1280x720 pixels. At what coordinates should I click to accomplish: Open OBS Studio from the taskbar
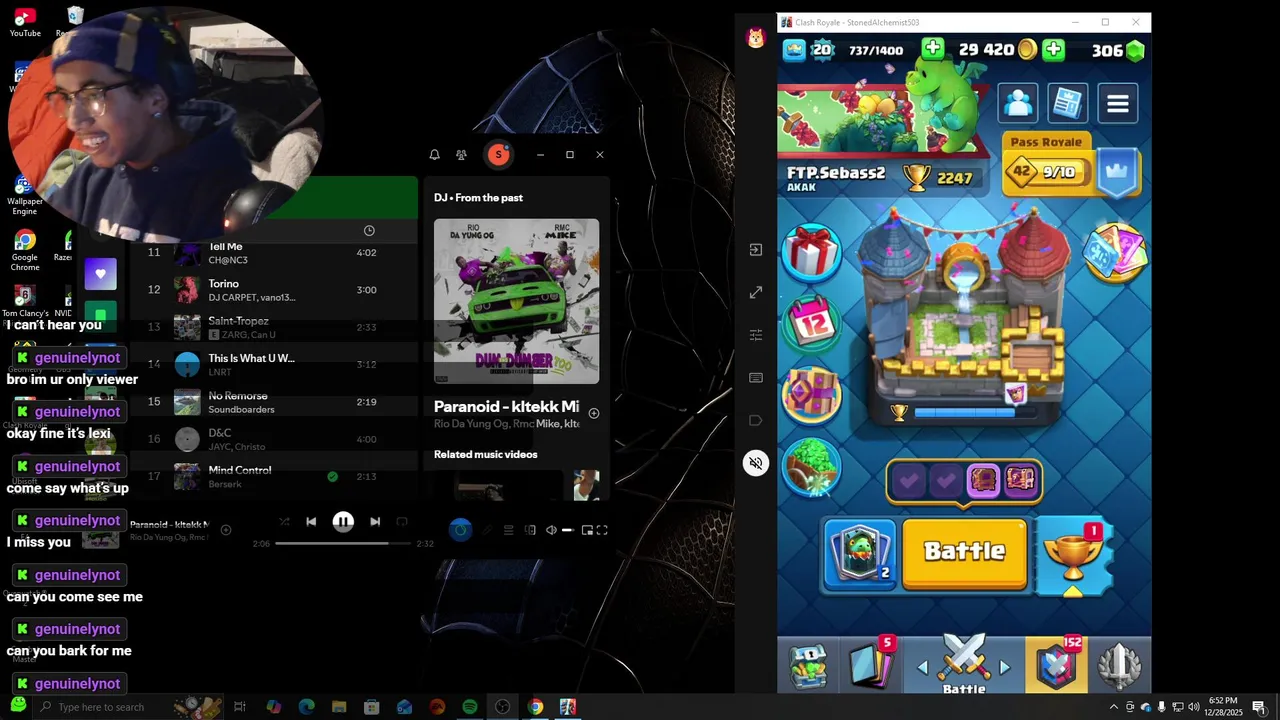click(x=503, y=707)
